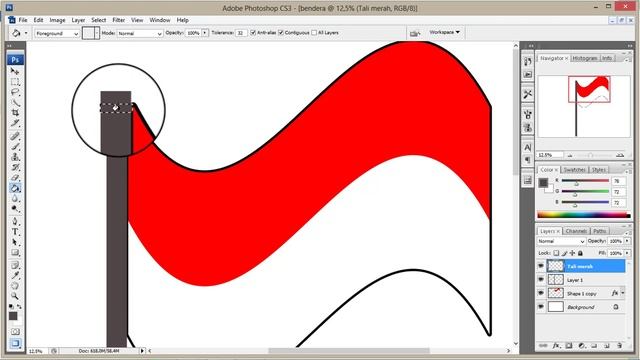This screenshot has width=640, height=360.
Task: Select the Pen tool
Action: (15, 221)
